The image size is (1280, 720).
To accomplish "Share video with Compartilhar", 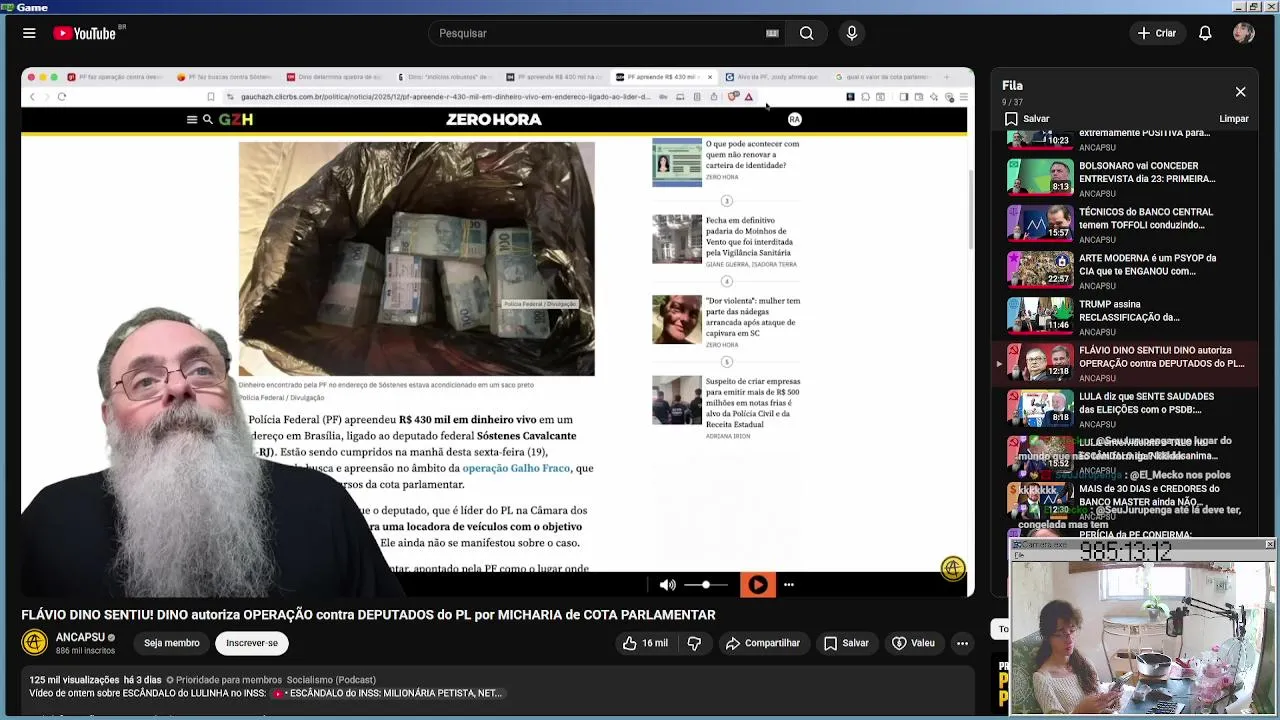I will pos(763,643).
